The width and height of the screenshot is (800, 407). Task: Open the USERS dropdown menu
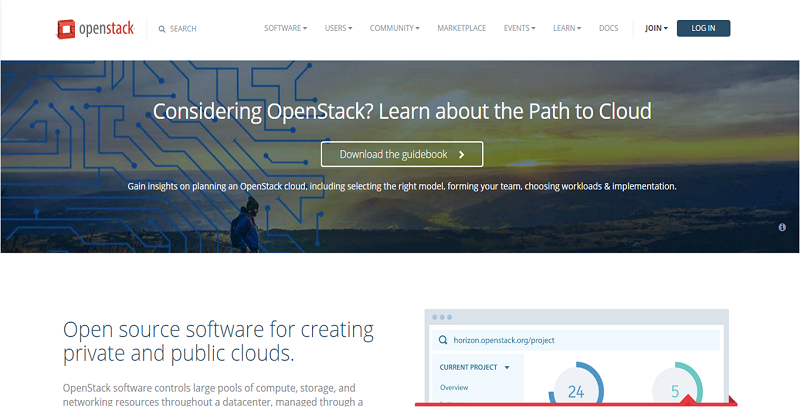(x=338, y=28)
